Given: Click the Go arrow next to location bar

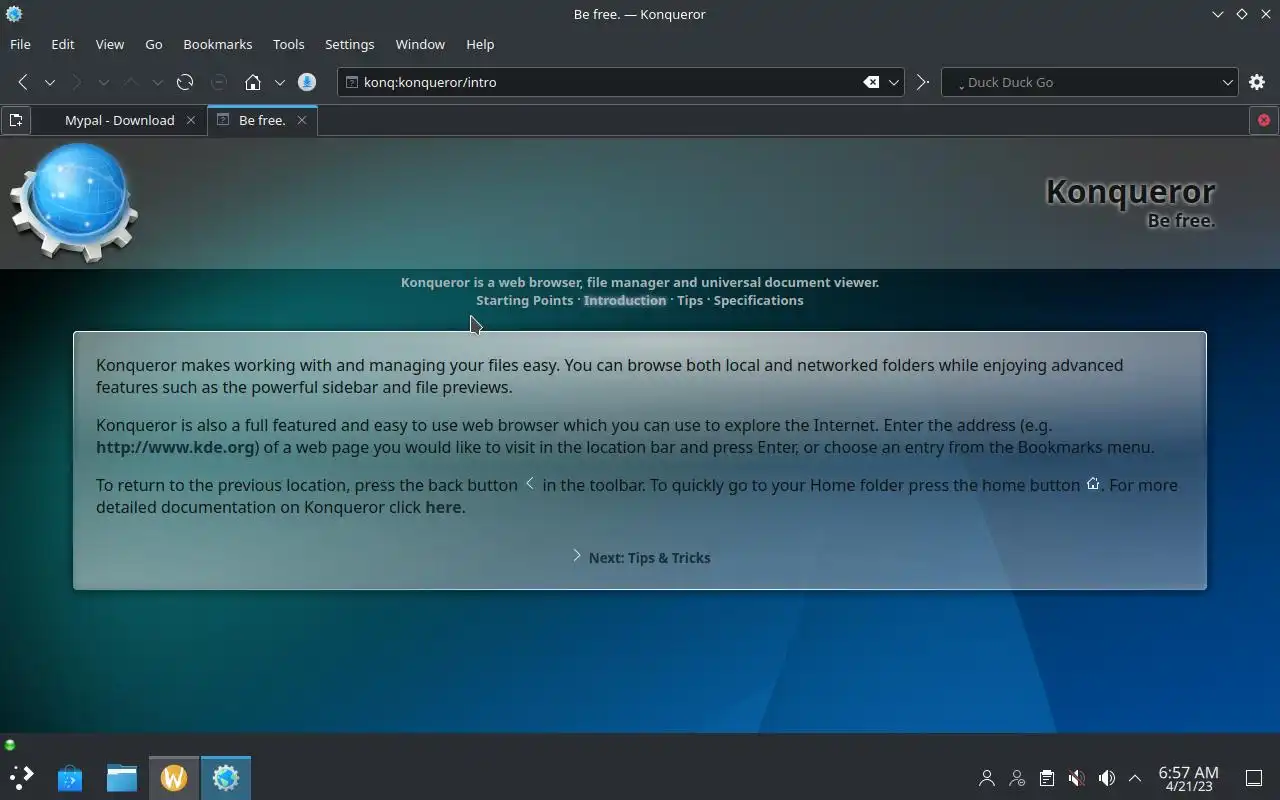Looking at the screenshot, I should pos(923,82).
